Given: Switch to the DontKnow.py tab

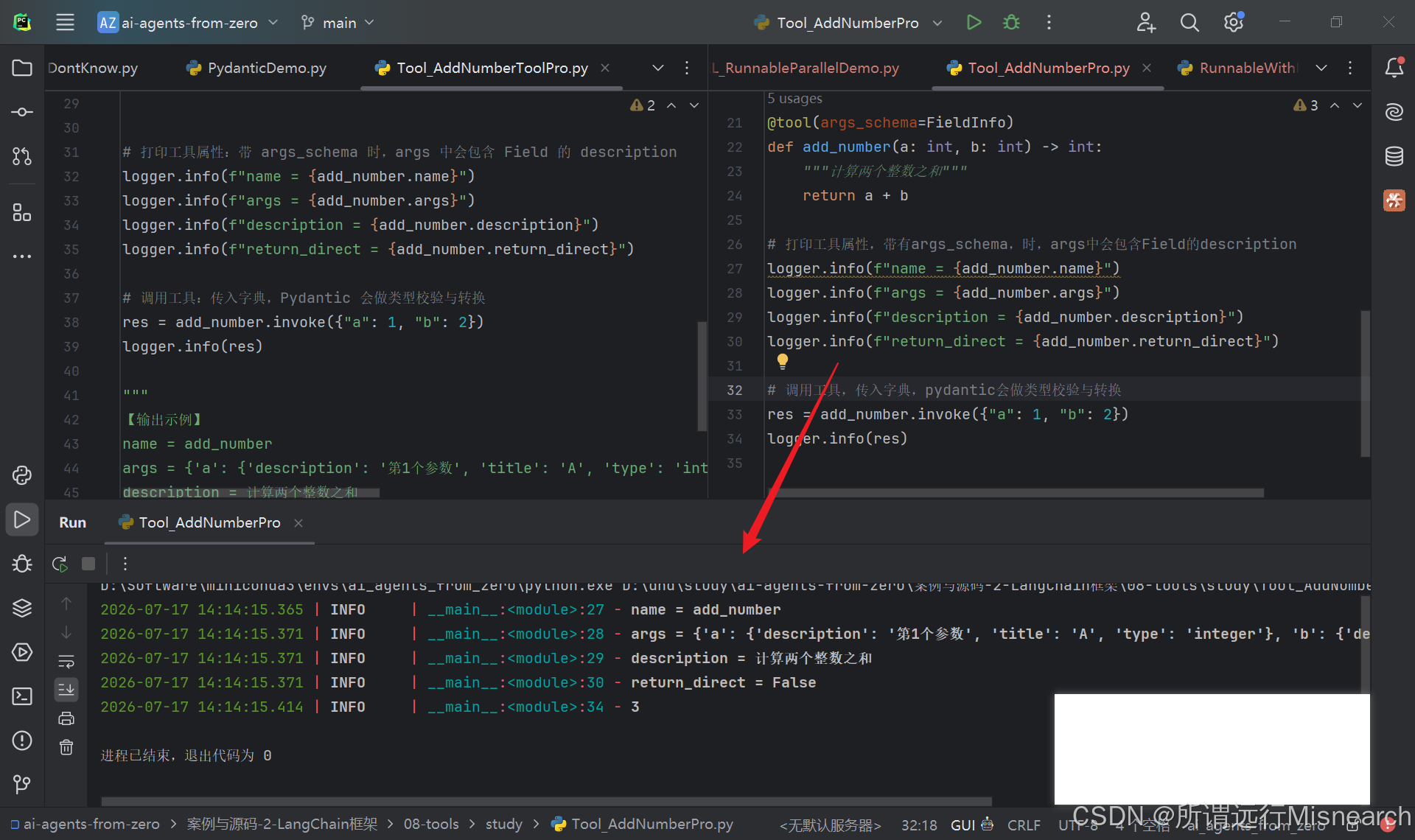Looking at the screenshot, I should (x=94, y=68).
